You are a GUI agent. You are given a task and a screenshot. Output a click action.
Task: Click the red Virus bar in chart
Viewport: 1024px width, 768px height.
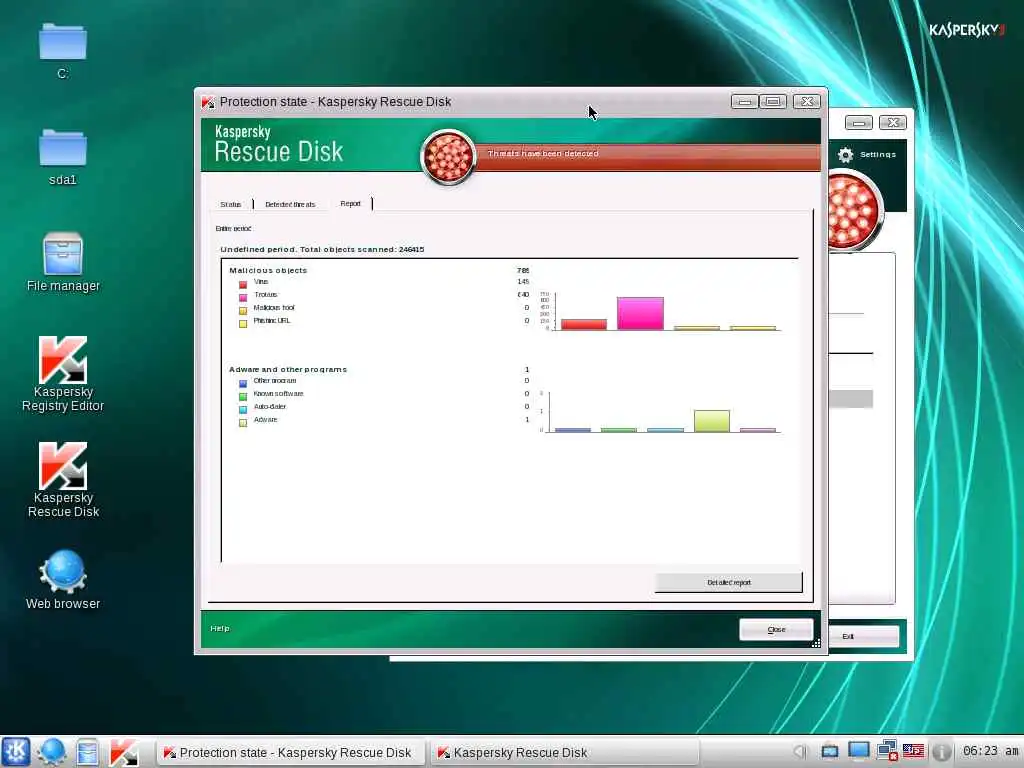(584, 324)
